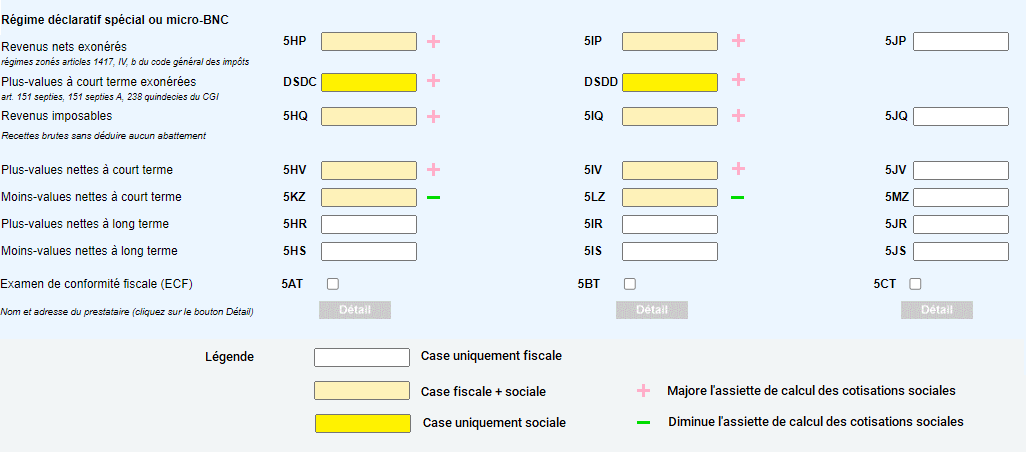The height and width of the screenshot is (452, 1026).
Task: Click the pink plus icon beside field 5HP
Action: tap(434, 41)
